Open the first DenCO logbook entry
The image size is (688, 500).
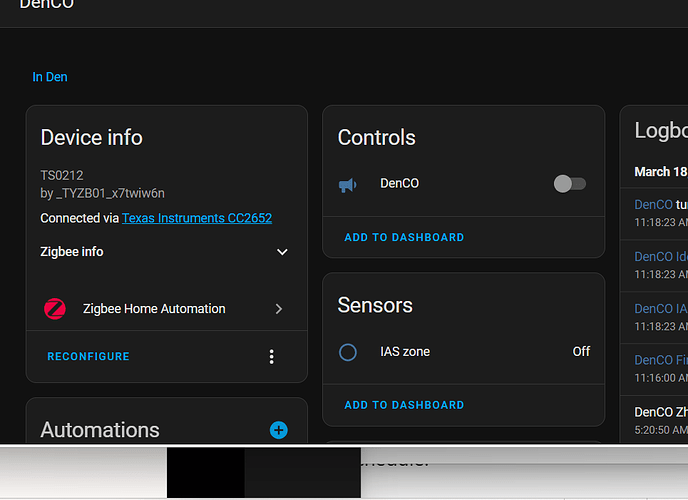654,205
